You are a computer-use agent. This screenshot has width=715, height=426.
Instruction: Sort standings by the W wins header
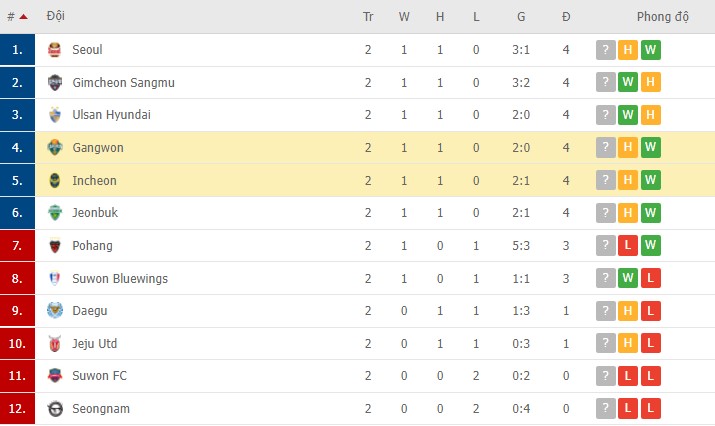tap(404, 17)
